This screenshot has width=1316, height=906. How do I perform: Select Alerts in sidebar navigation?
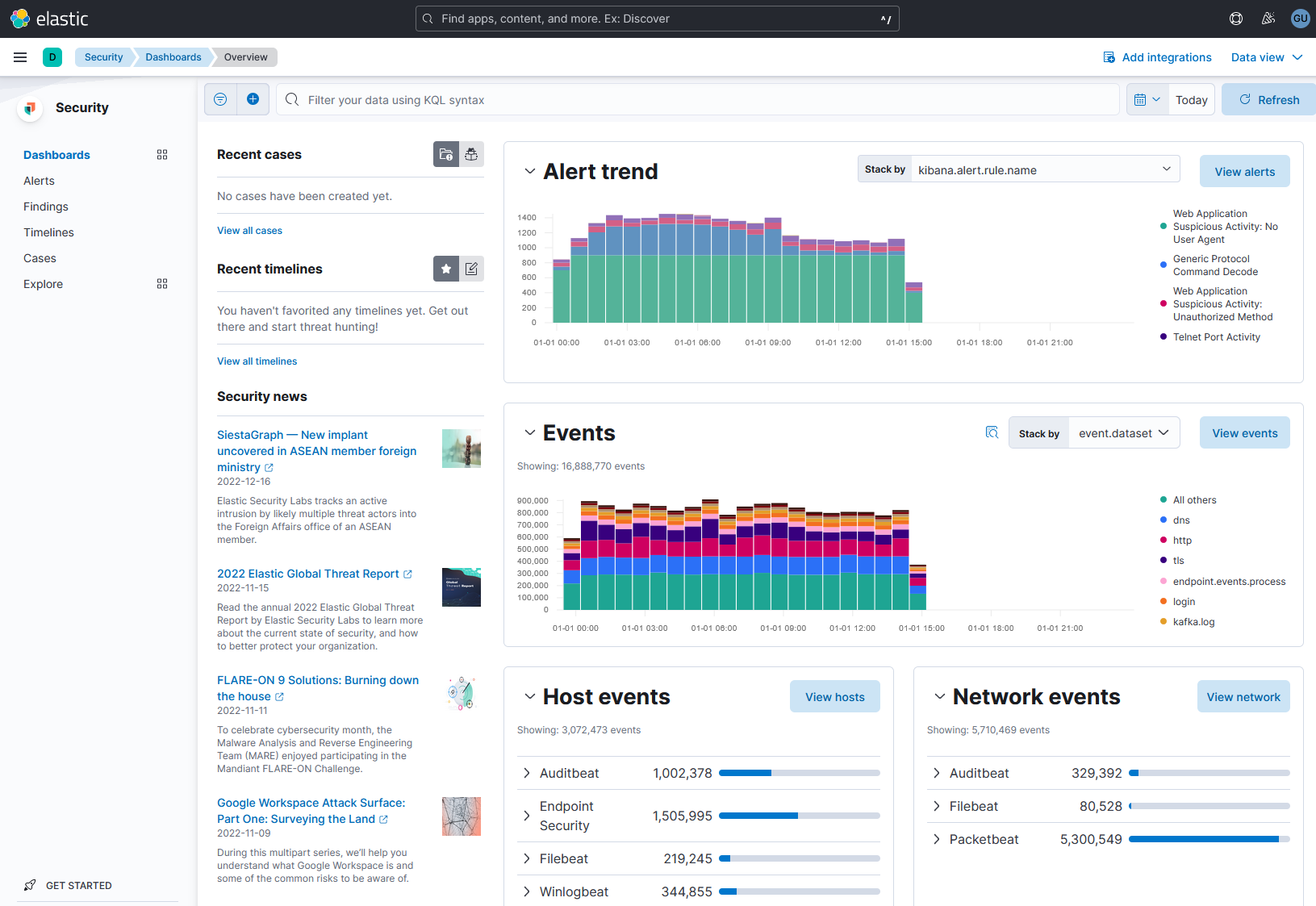(39, 181)
